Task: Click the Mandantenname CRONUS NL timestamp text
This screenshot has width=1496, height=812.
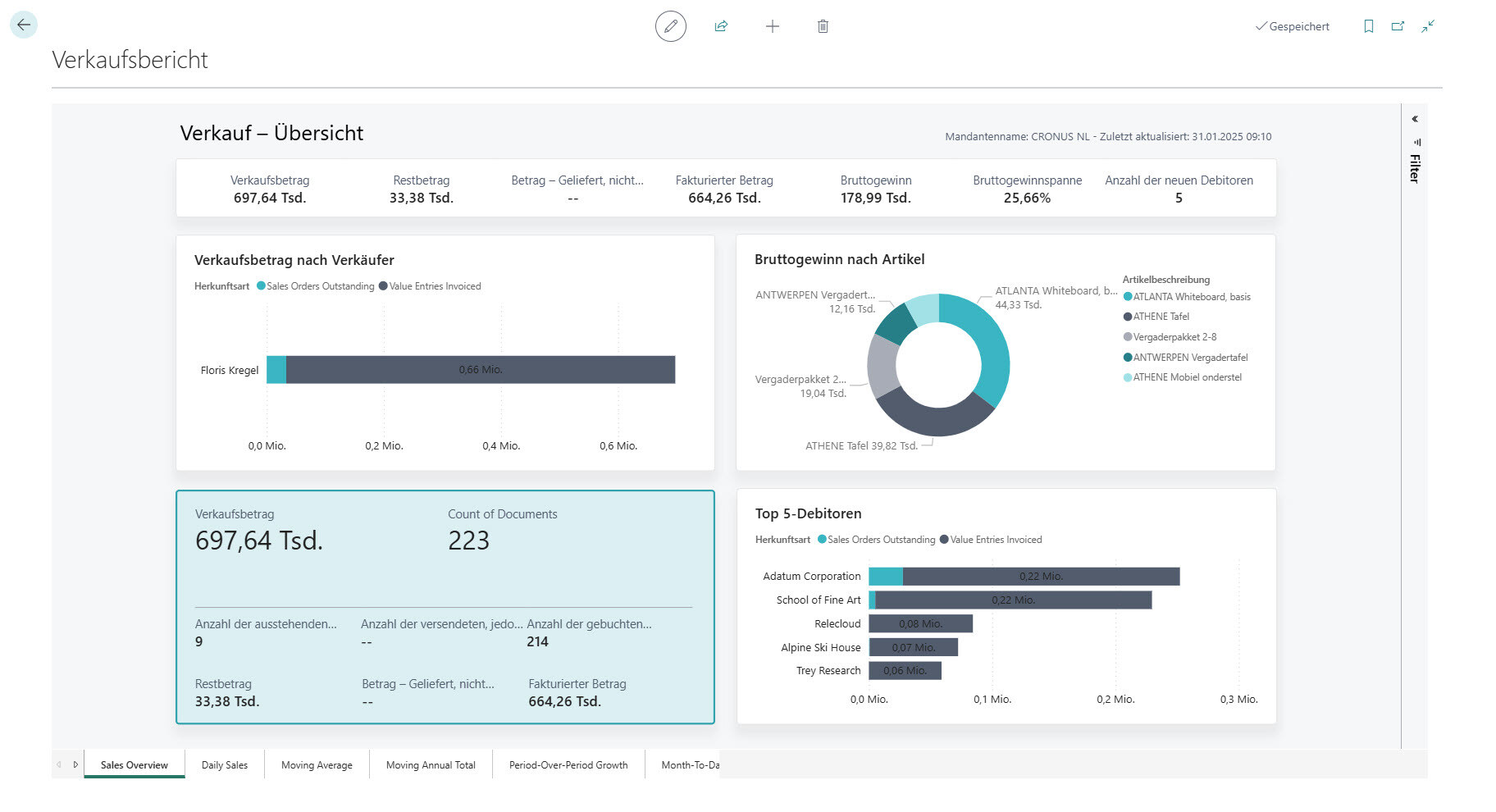Action: pyautogui.click(x=1108, y=137)
